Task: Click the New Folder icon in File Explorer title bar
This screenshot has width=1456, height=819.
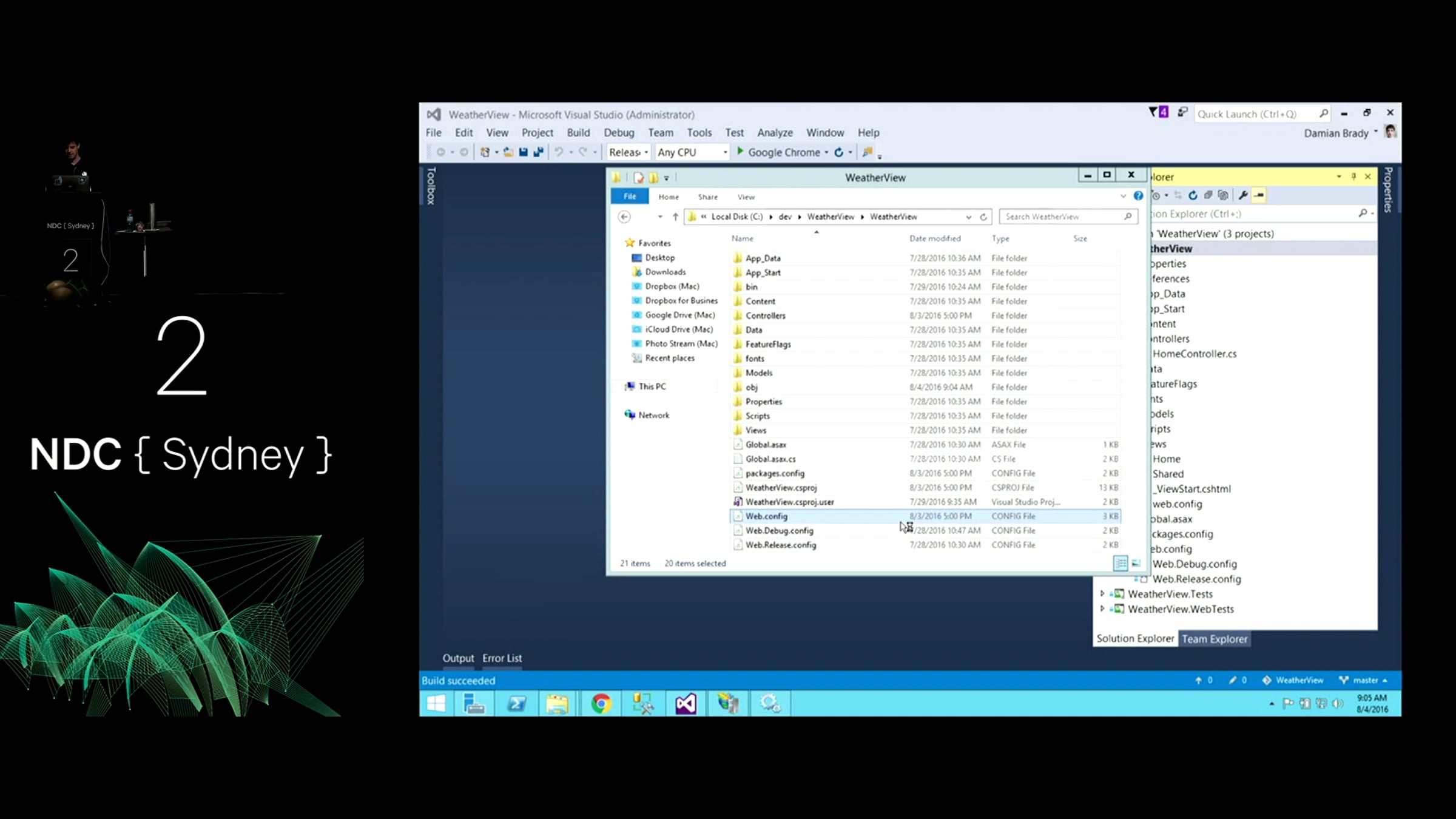Action: (653, 178)
